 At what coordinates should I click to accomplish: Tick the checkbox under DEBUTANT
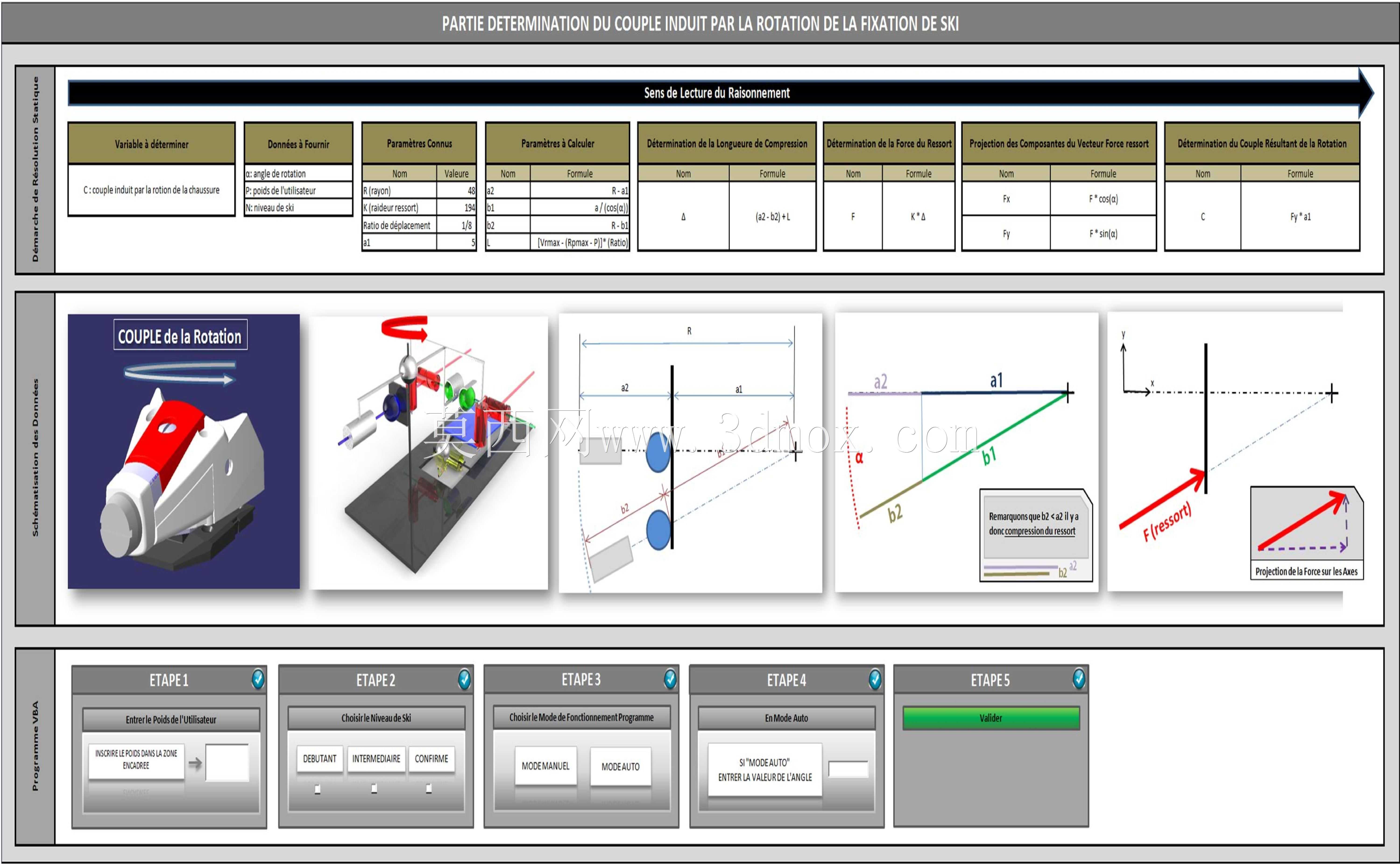(318, 789)
